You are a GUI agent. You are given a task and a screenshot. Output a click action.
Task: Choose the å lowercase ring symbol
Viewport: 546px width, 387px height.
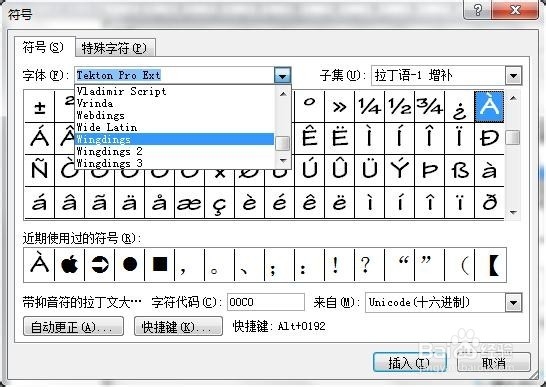[159, 202]
